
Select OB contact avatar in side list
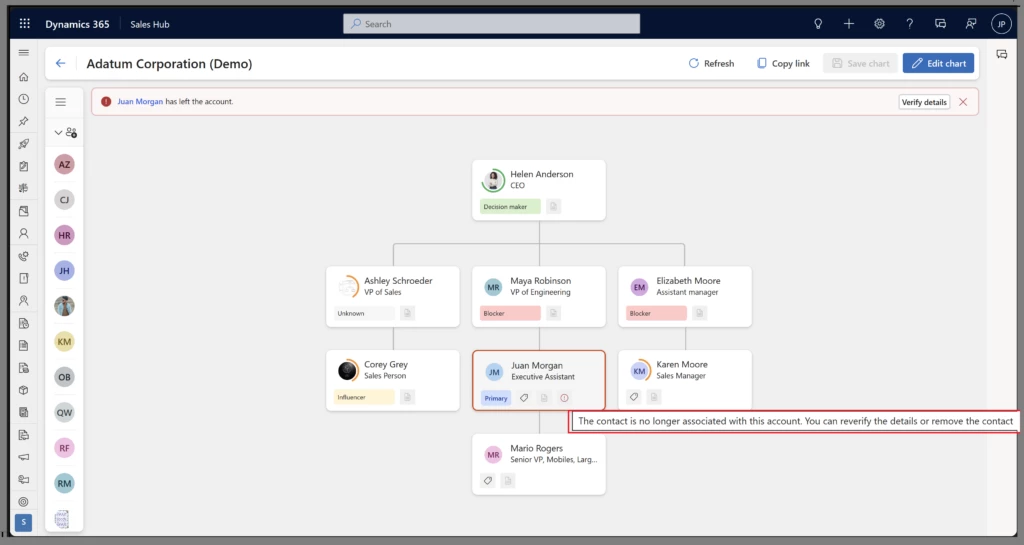pyautogui.click(x=64, y=377)
